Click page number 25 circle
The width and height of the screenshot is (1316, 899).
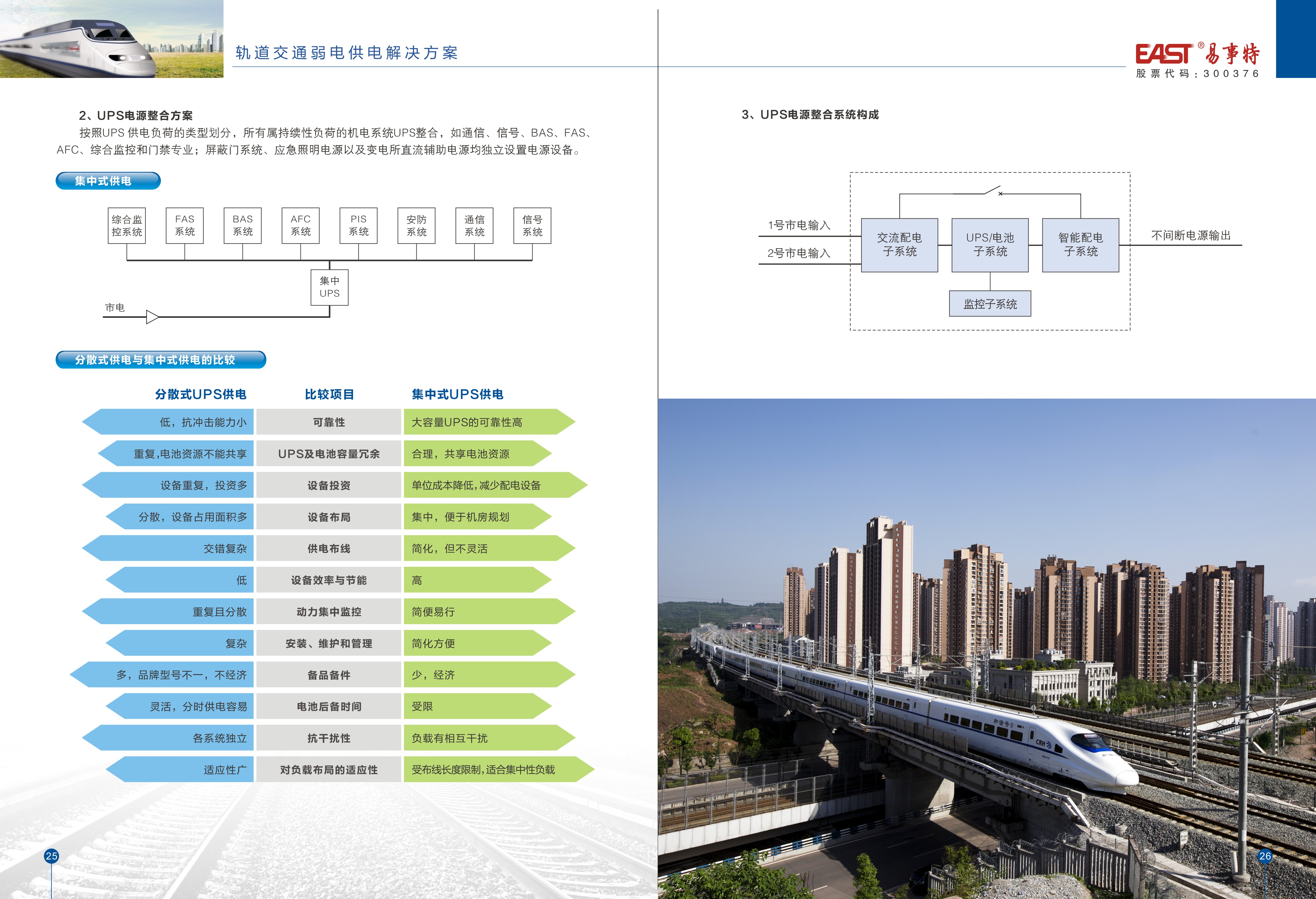pyautogui.click(x=52, y=856)
